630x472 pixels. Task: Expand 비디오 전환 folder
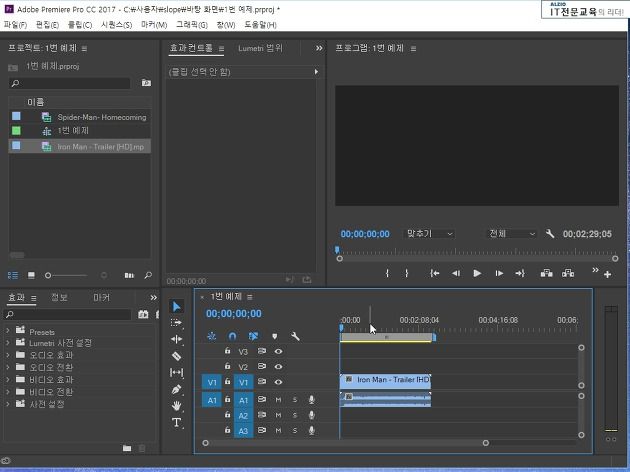click(8, 392)
